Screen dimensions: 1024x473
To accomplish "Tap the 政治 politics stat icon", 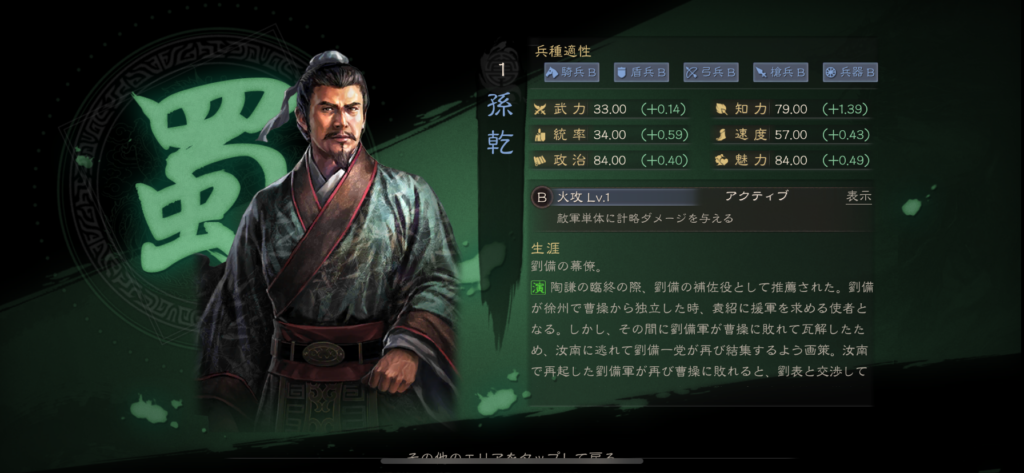I will point(540,160).
